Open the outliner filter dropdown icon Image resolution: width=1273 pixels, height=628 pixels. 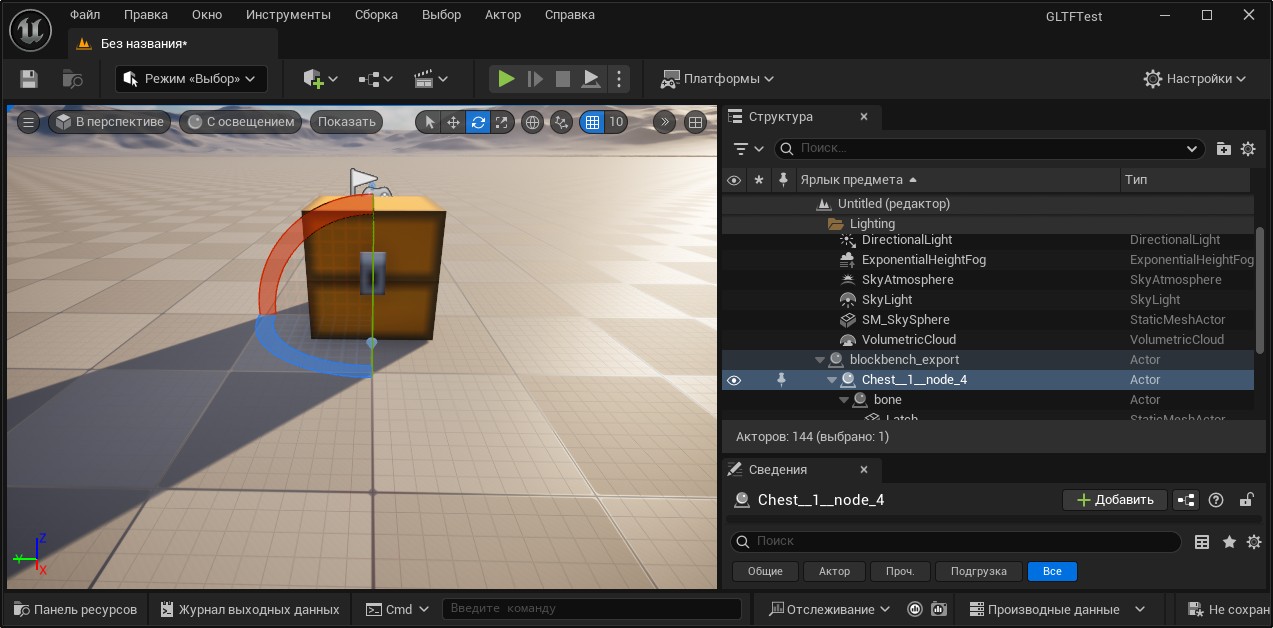748,148
